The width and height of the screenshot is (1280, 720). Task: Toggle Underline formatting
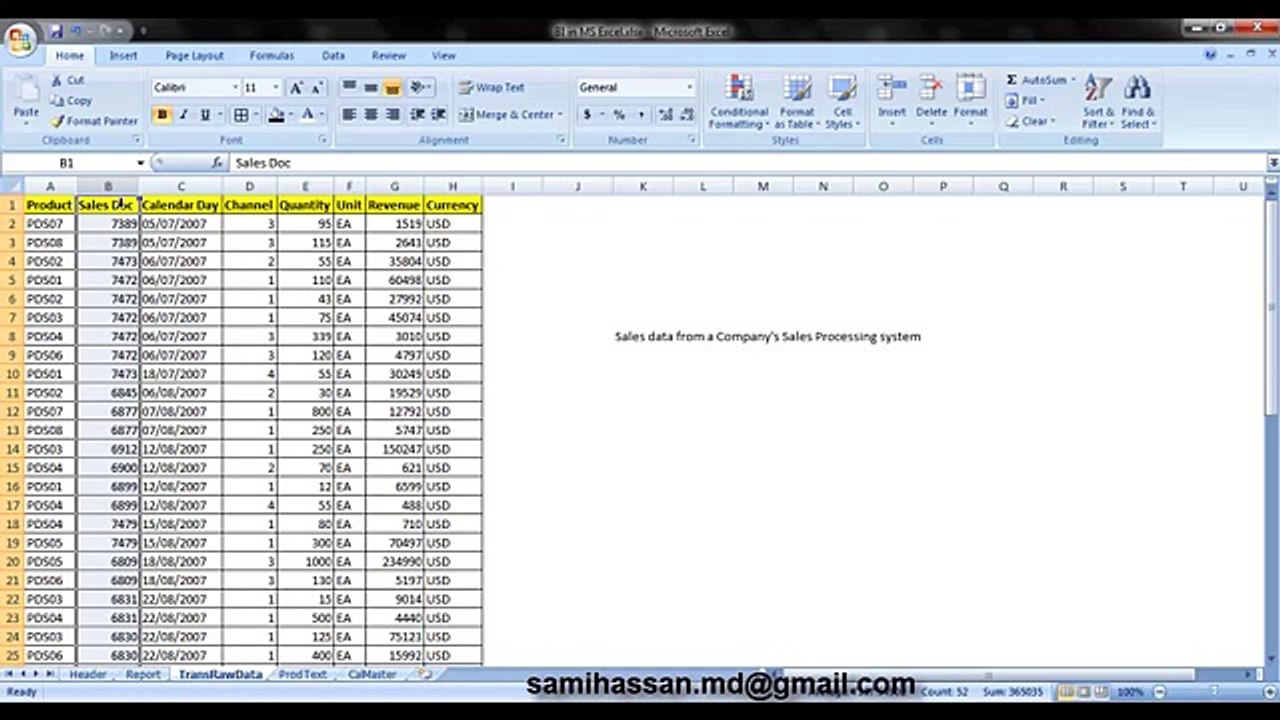click(204, 115)
